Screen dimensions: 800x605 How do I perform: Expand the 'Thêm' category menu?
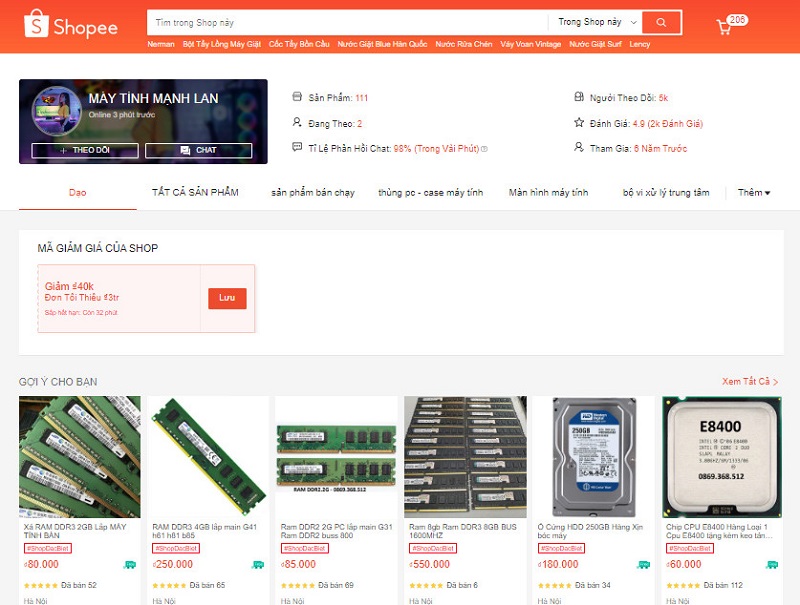pyautogui.click(x=754, y=193)
